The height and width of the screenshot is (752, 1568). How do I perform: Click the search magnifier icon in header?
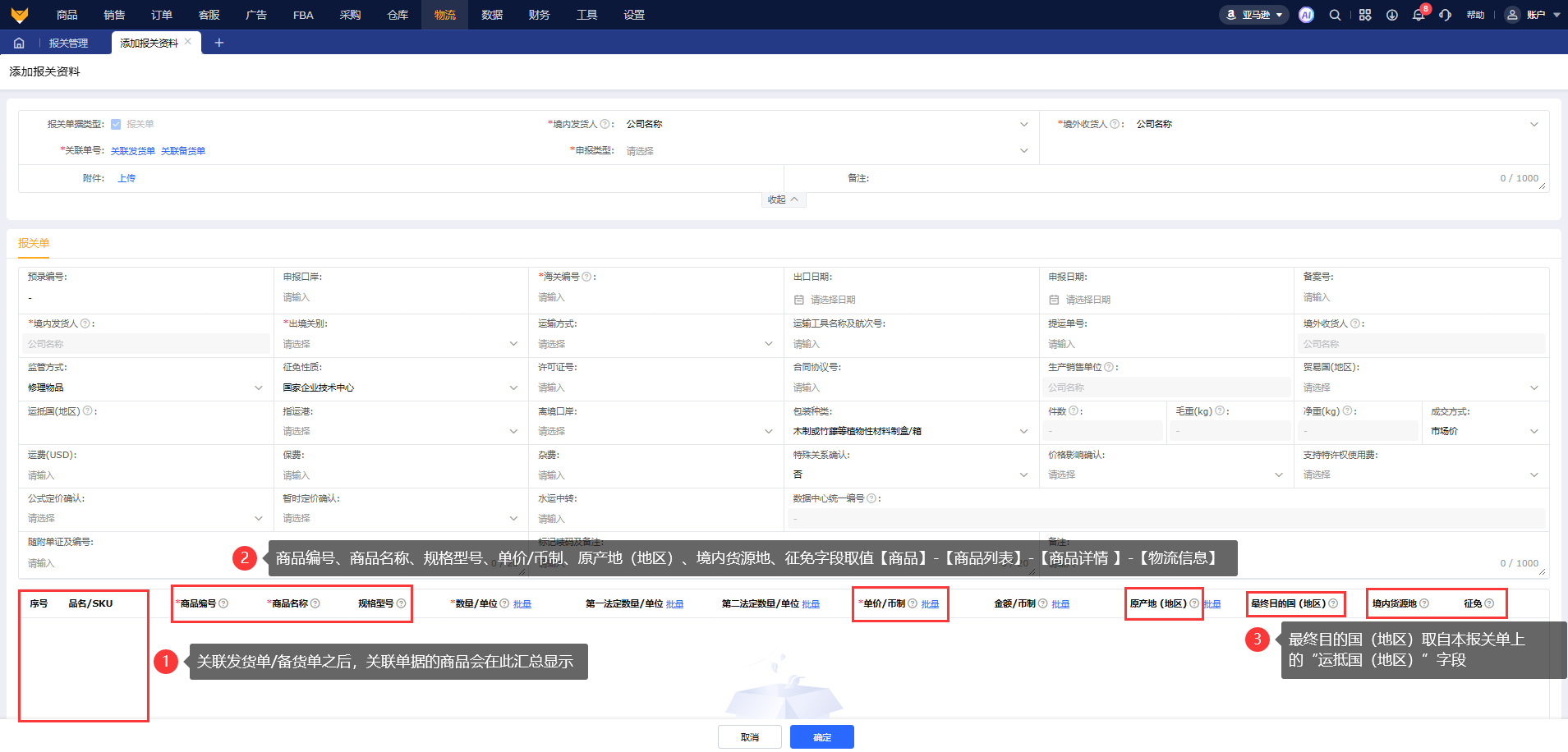tap(1336, 15)
